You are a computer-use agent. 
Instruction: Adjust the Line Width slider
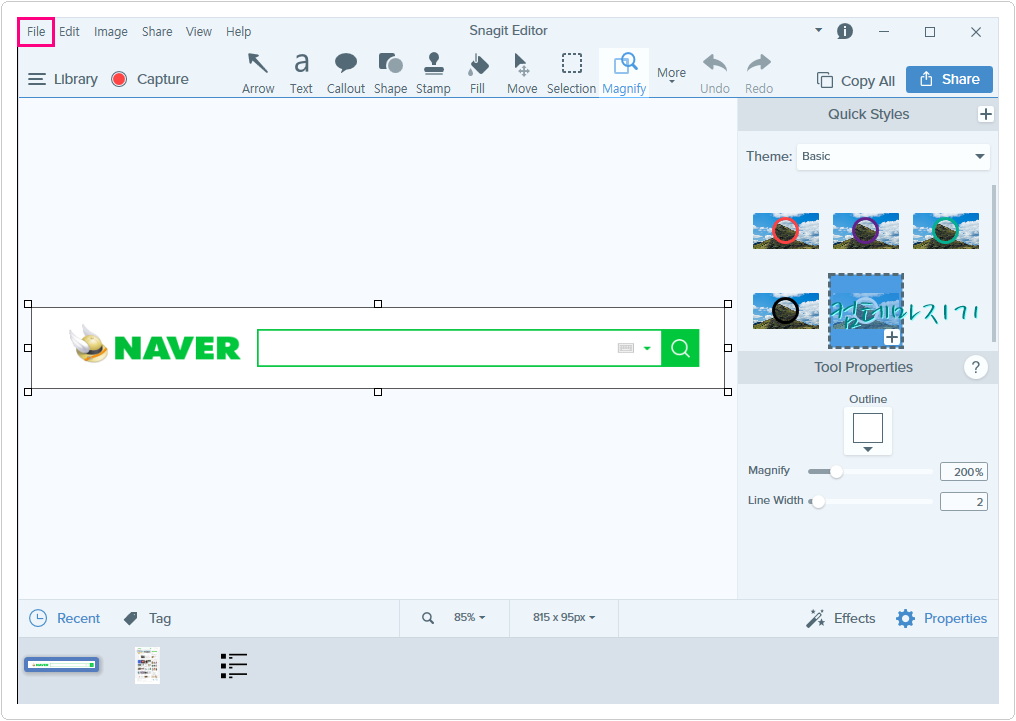[818, 501]
